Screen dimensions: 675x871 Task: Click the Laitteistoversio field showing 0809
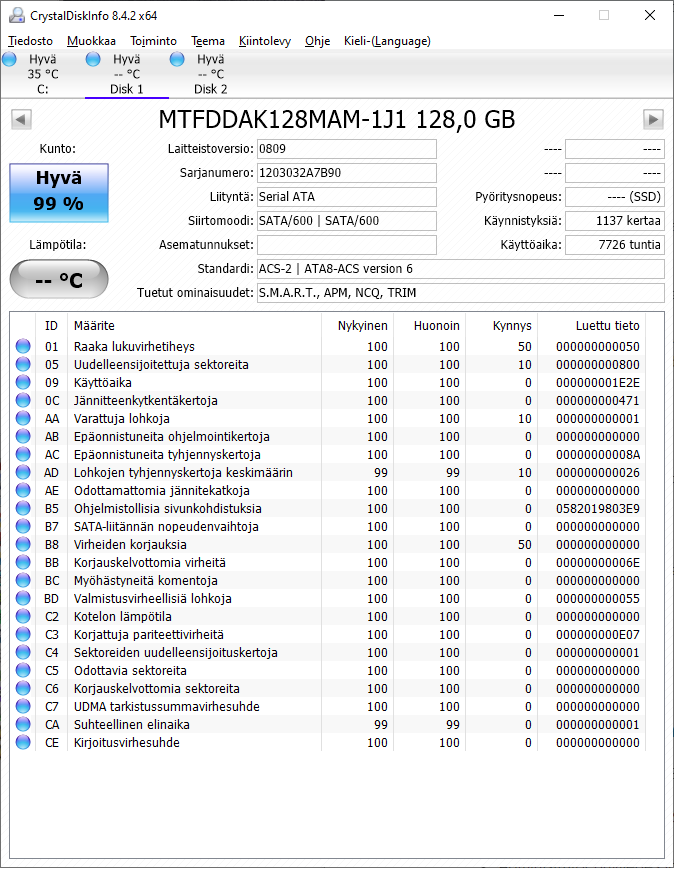click(347, 149)
